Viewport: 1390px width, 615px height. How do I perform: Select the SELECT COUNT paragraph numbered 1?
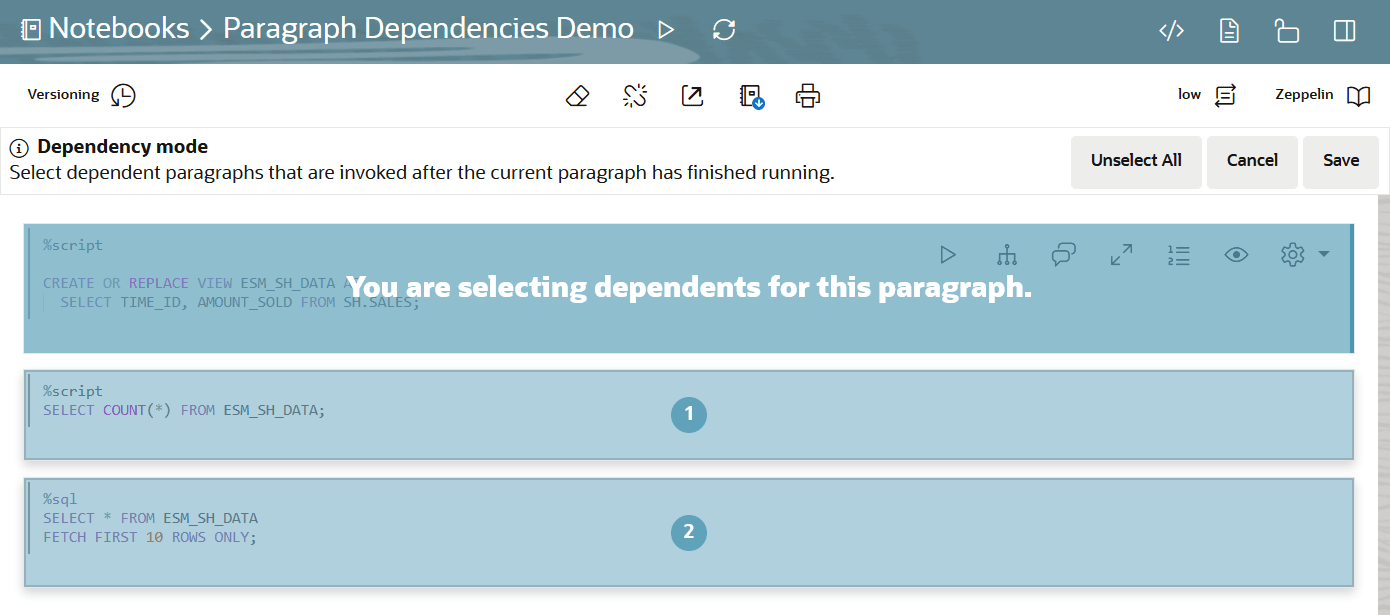pyautogui.click(x=688, y=415)
